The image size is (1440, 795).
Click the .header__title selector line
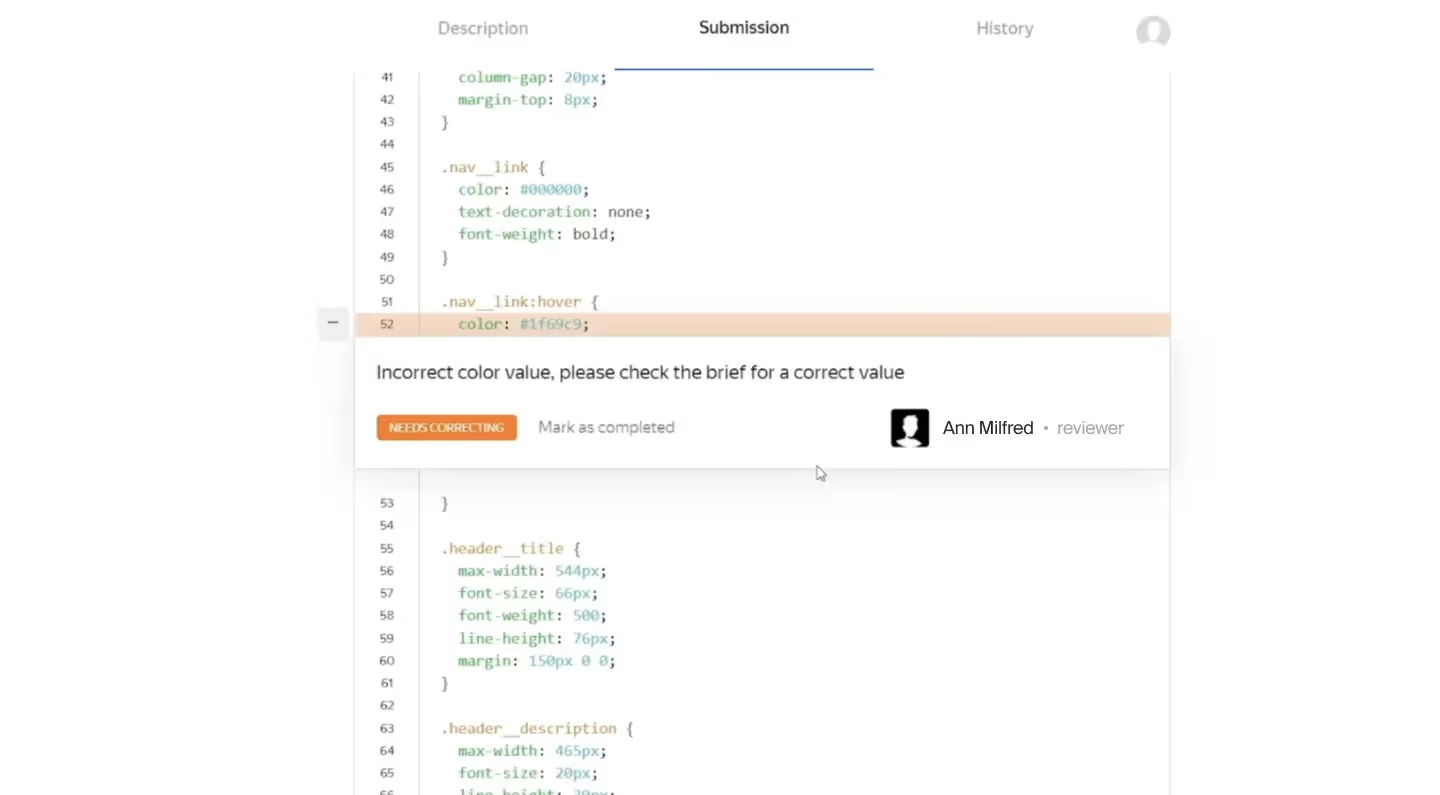pos(511,548)
